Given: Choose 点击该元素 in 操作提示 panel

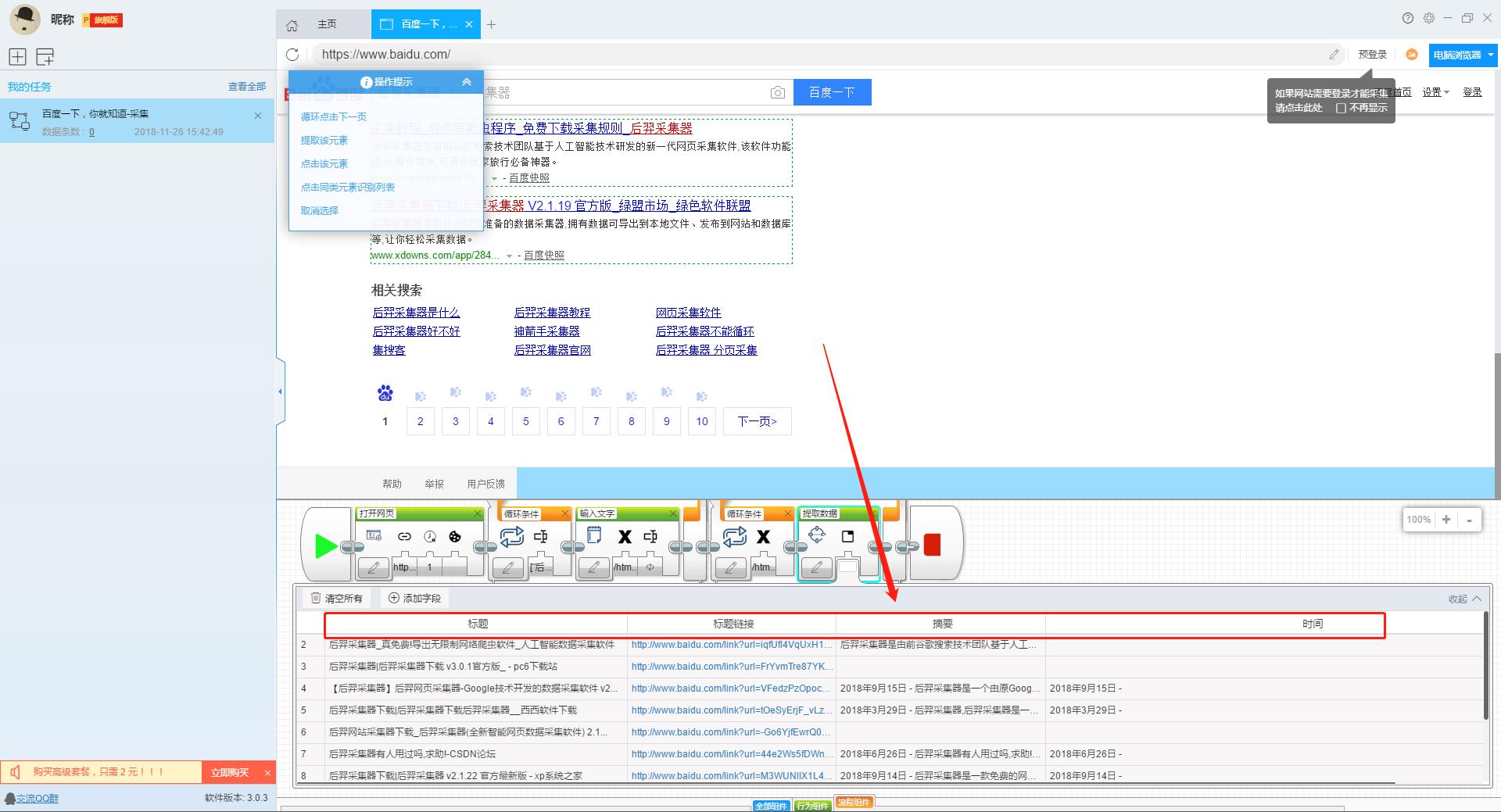Looking at the screenshot, I should pyautogui.click(x=324, y=163).
